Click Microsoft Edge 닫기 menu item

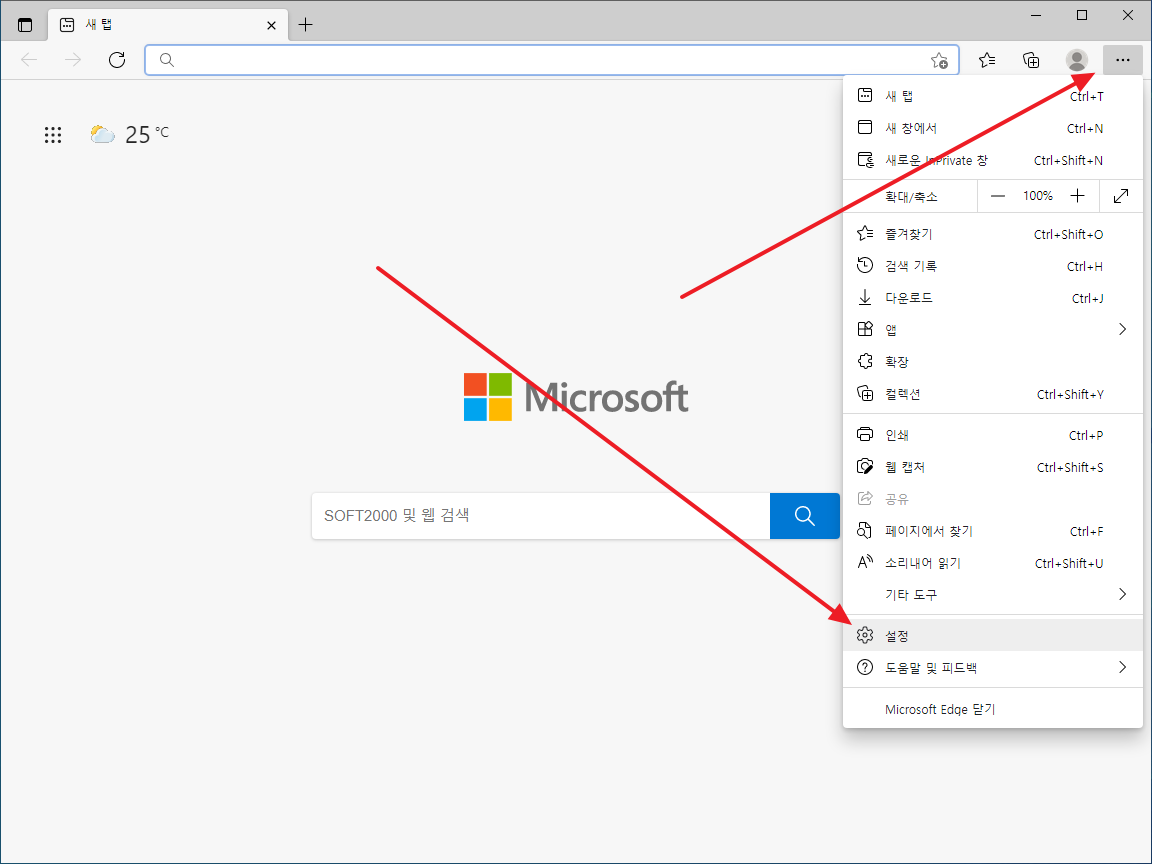tap(940, 709)
